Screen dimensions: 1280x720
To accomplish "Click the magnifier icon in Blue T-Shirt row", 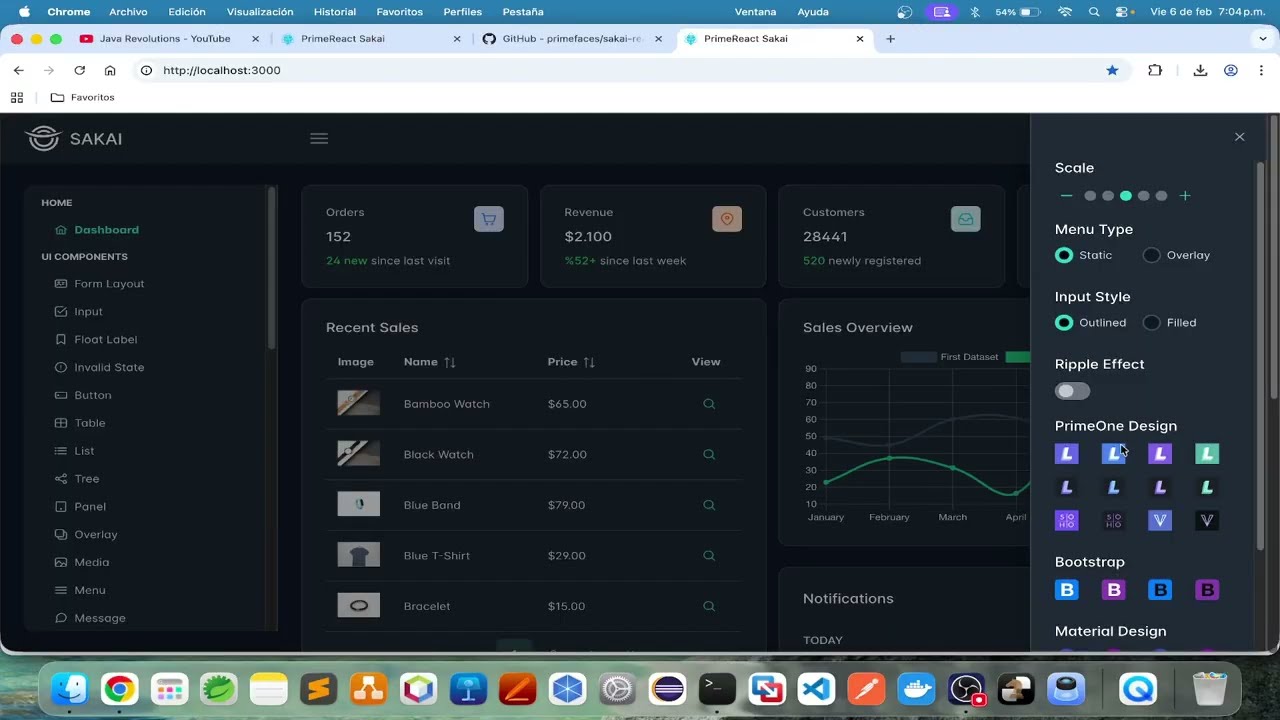I will click(x=709, y=555).
